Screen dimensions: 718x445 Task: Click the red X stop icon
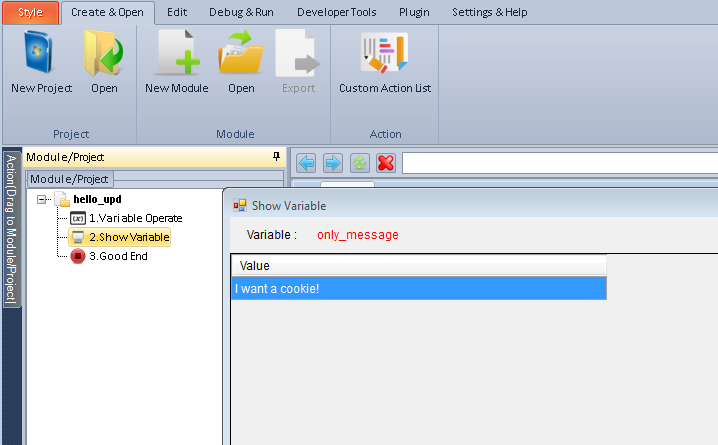pyautogui.click(x=385, y=163)
